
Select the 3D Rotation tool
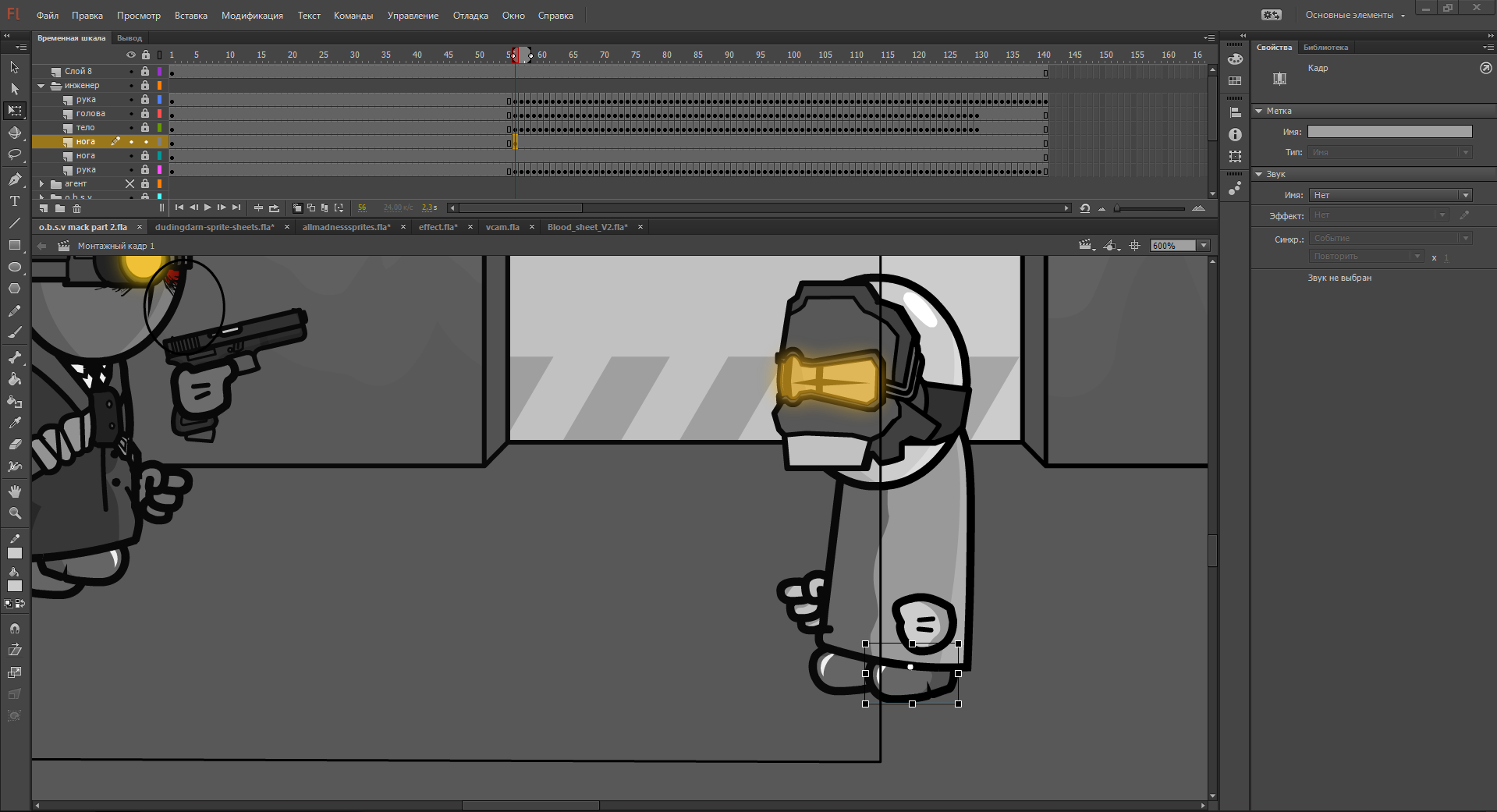coord(15,133)
